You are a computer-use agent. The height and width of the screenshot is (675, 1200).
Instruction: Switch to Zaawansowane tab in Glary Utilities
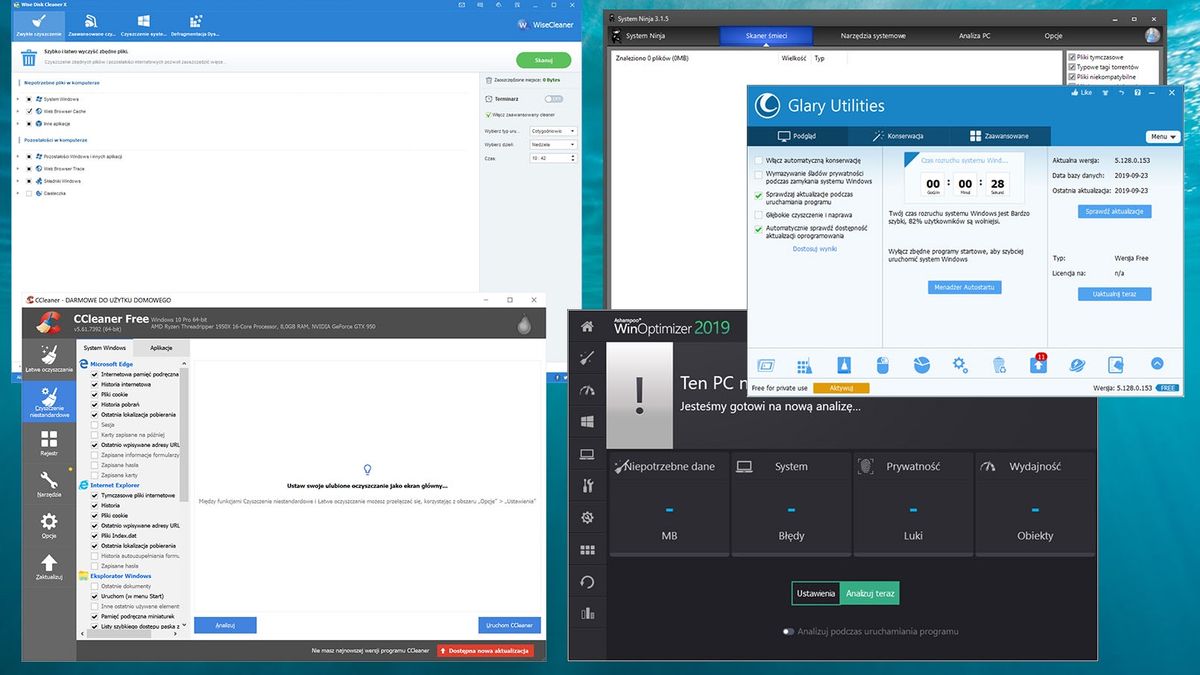(x=998, y=136)
